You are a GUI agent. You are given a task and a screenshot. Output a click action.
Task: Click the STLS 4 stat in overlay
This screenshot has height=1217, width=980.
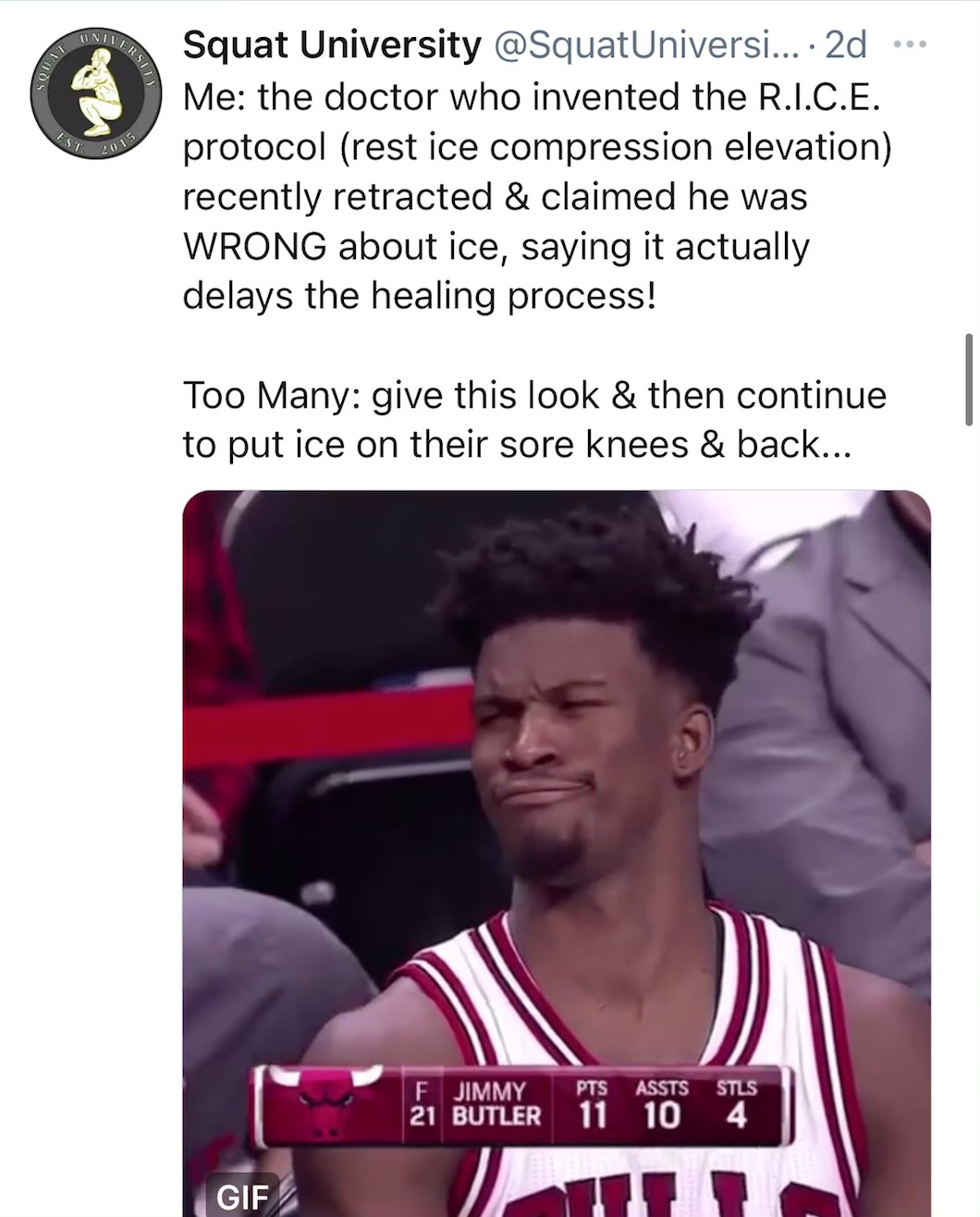(x=736, y=1106)
